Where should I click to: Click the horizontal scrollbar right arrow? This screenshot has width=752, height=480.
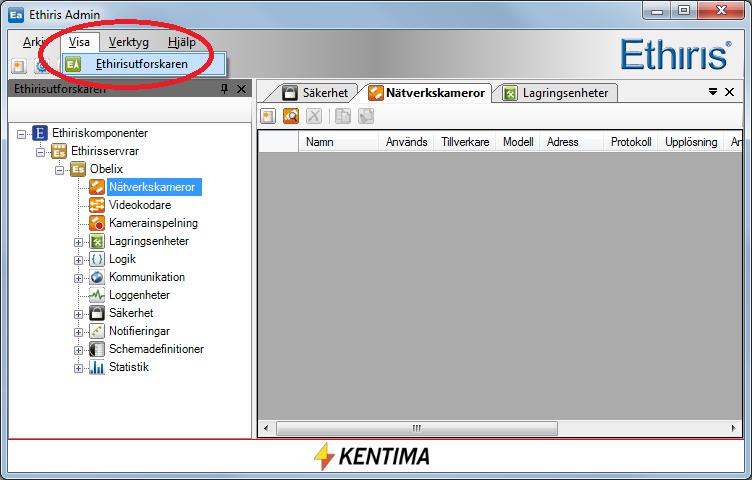(733, 428)
